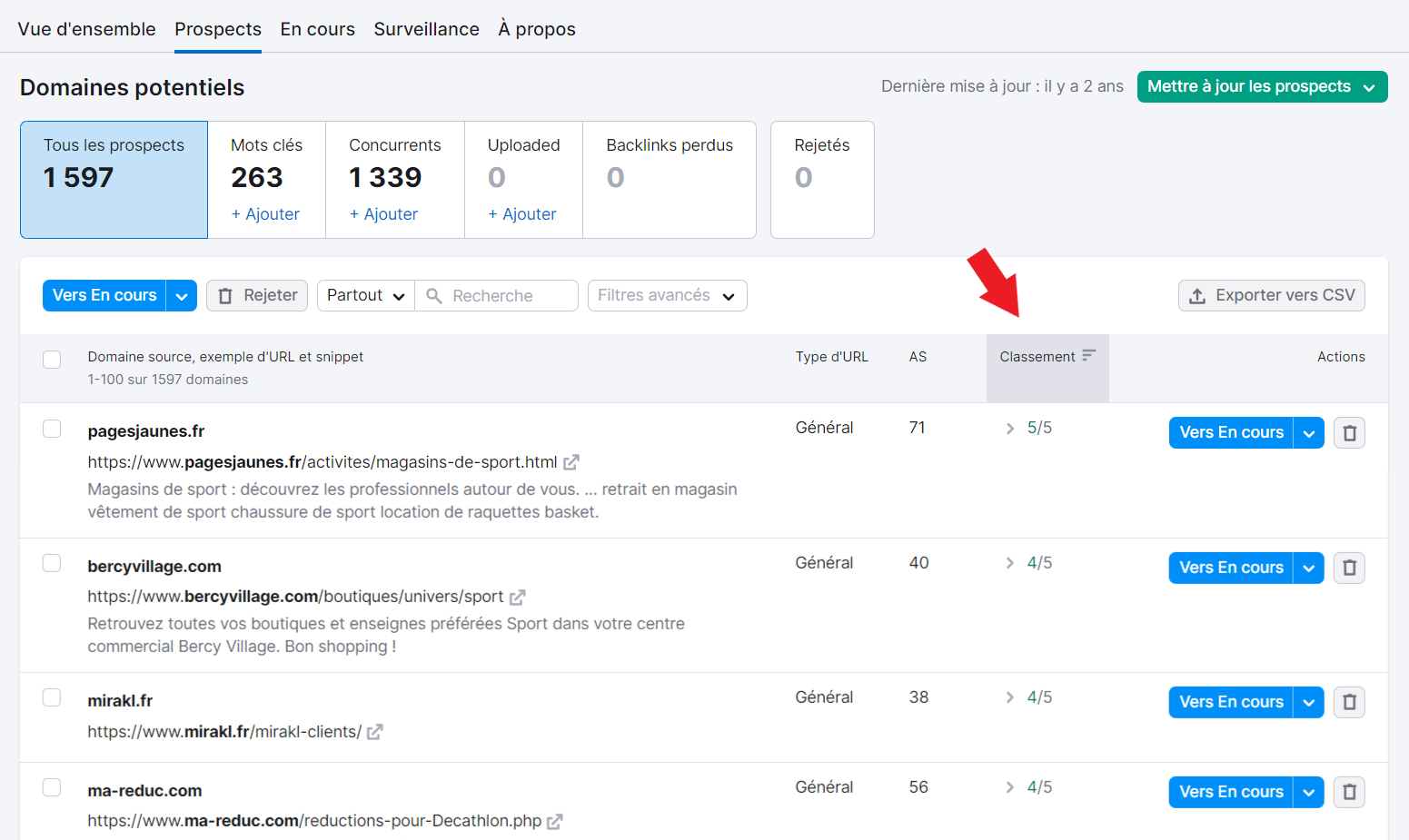Screen dimensions: 1409x840
Task: Tick the checkbox for pagesjaunes.fr
Action: [x=52, y=430]
